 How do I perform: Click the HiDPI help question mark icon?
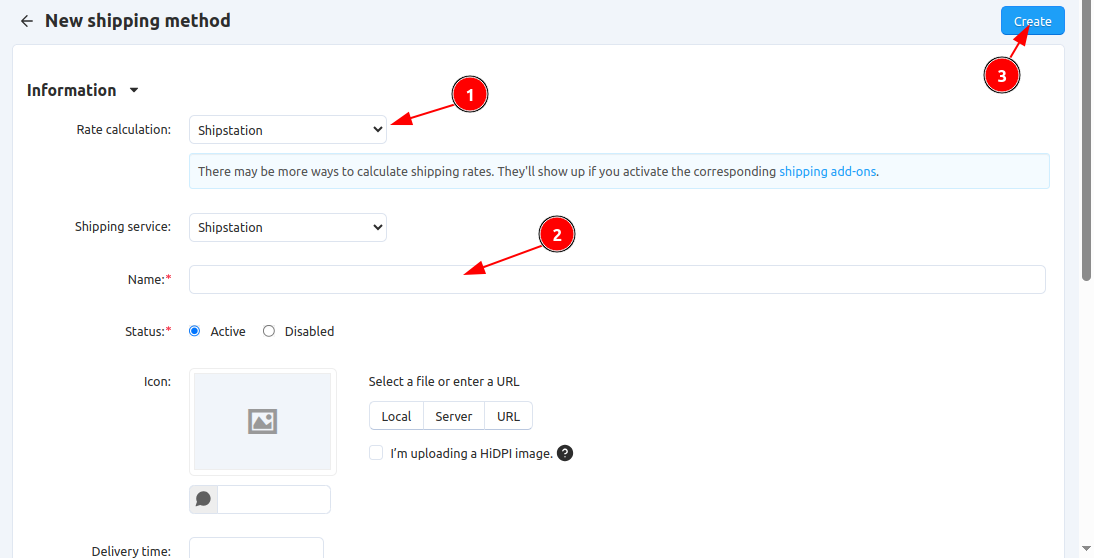click(565, 453)
